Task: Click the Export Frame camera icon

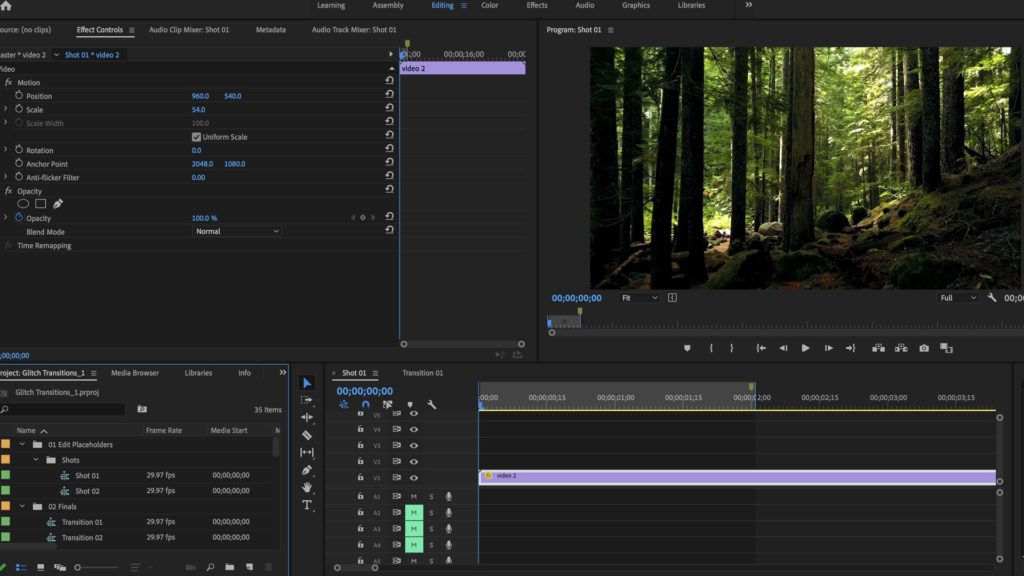Action: [x=924, y=348]
